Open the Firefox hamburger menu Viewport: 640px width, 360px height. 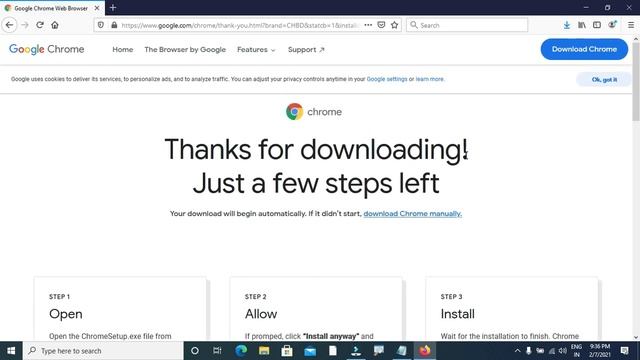(631, 25)
